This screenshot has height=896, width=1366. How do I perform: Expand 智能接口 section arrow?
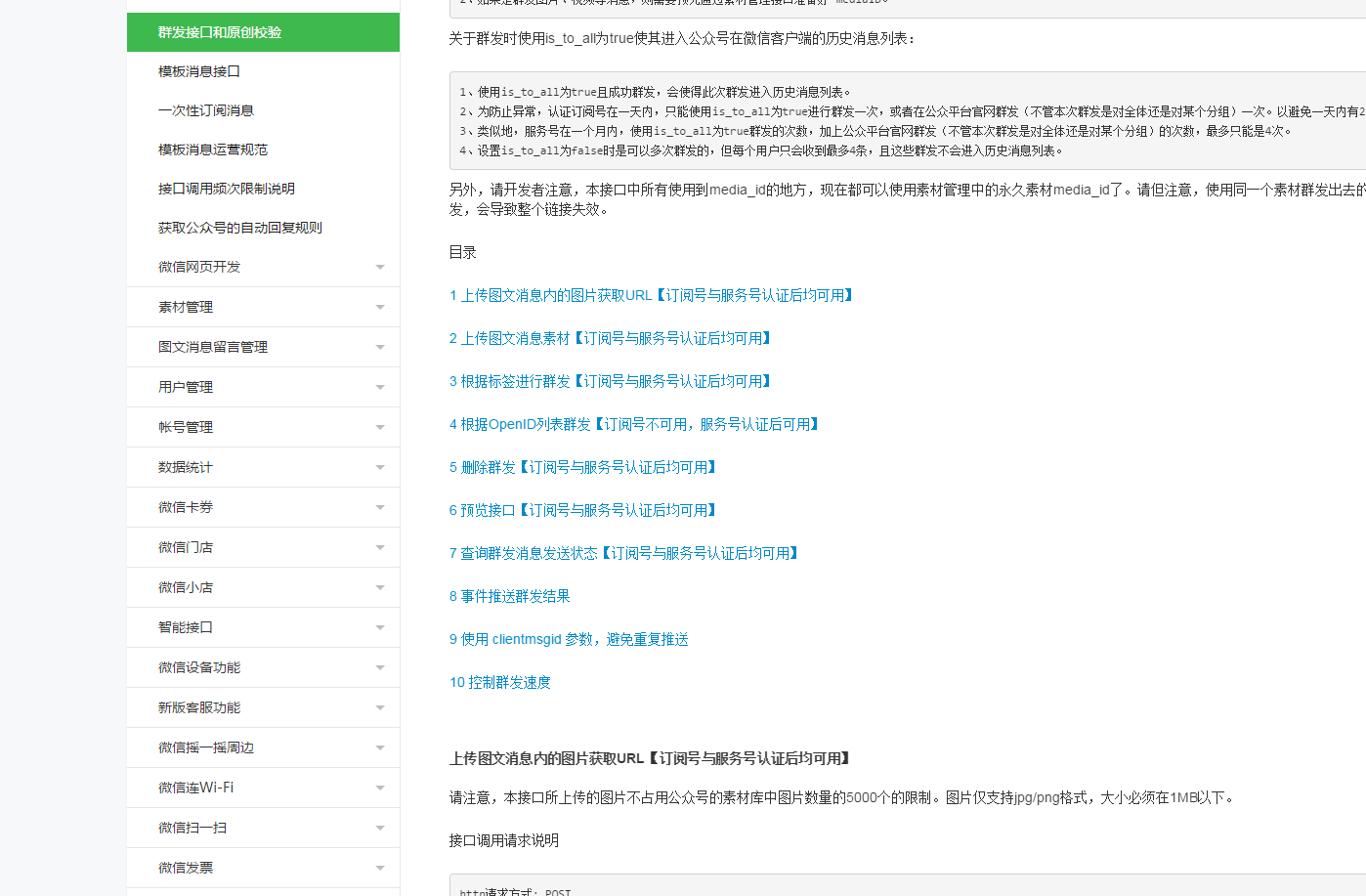pyautogui.click(x=380, y=628)
